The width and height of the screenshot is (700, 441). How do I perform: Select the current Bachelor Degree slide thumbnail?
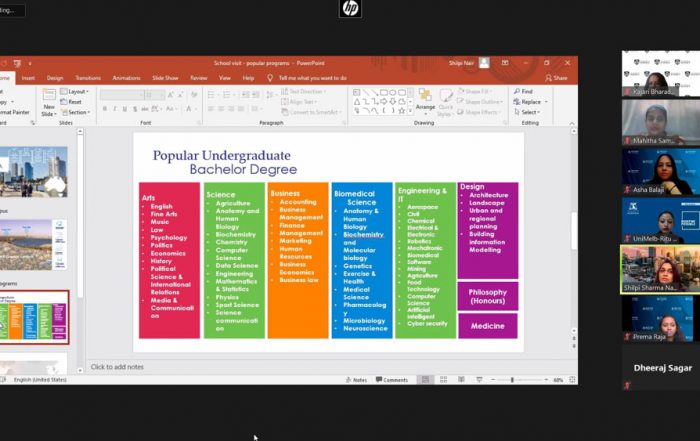(x=34, y=317)
